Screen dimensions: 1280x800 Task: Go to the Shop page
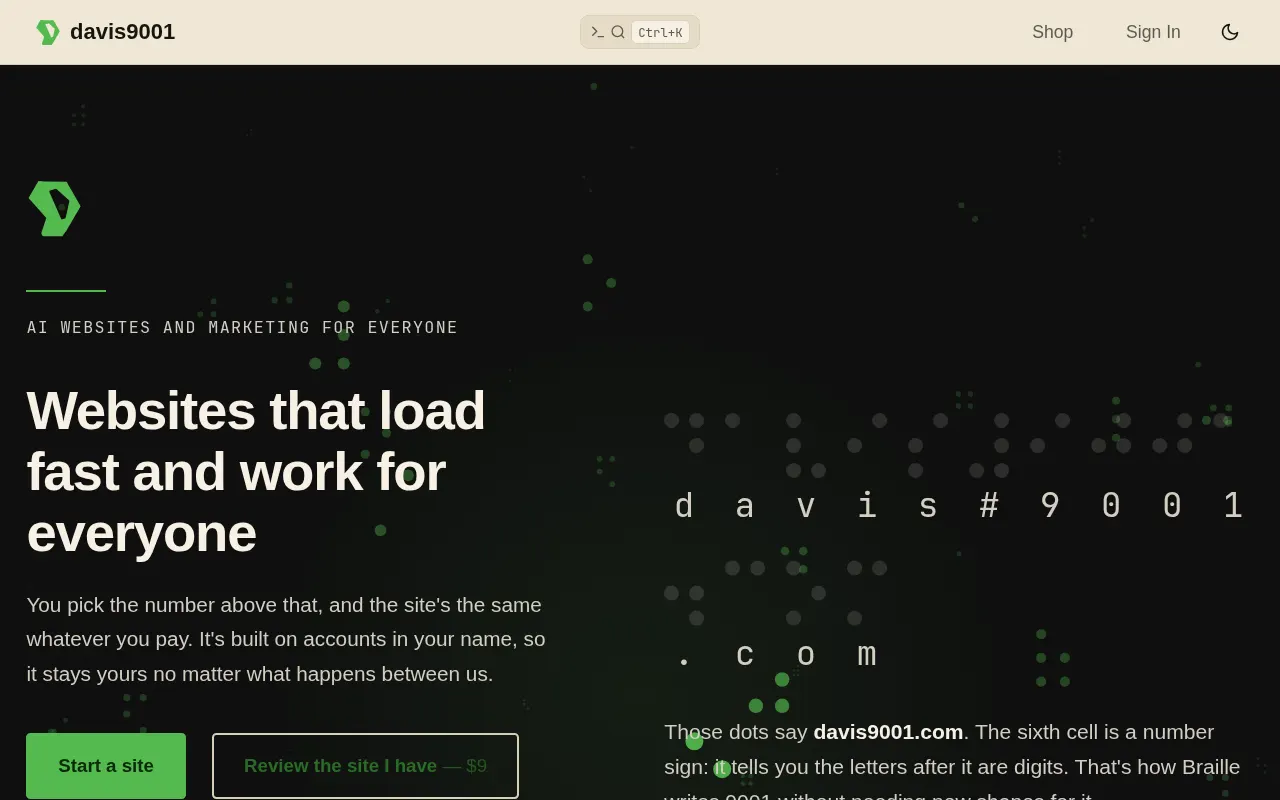[x=1052, y=32]
